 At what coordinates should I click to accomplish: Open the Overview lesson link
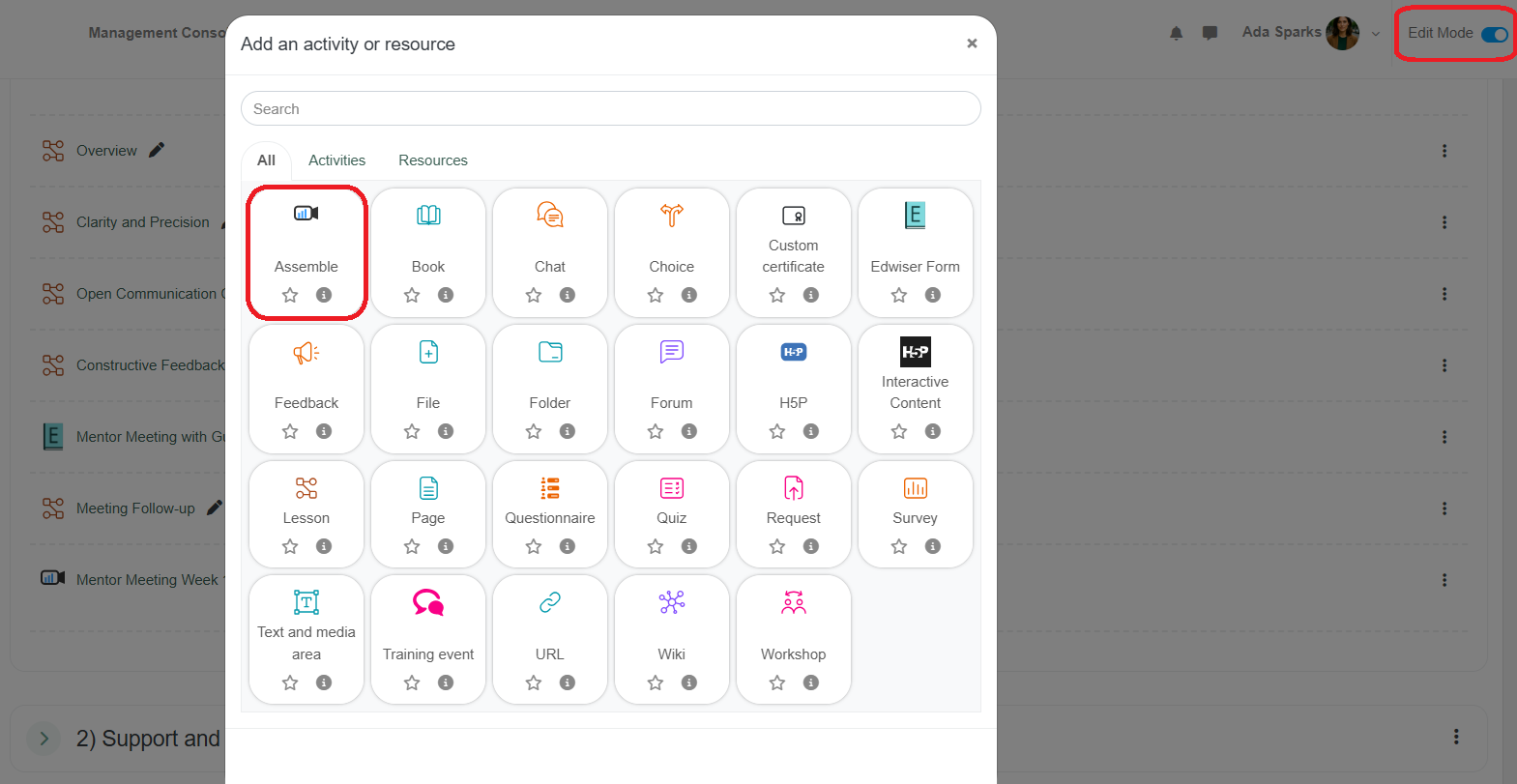pyautogui.click(x=106, y=151)
